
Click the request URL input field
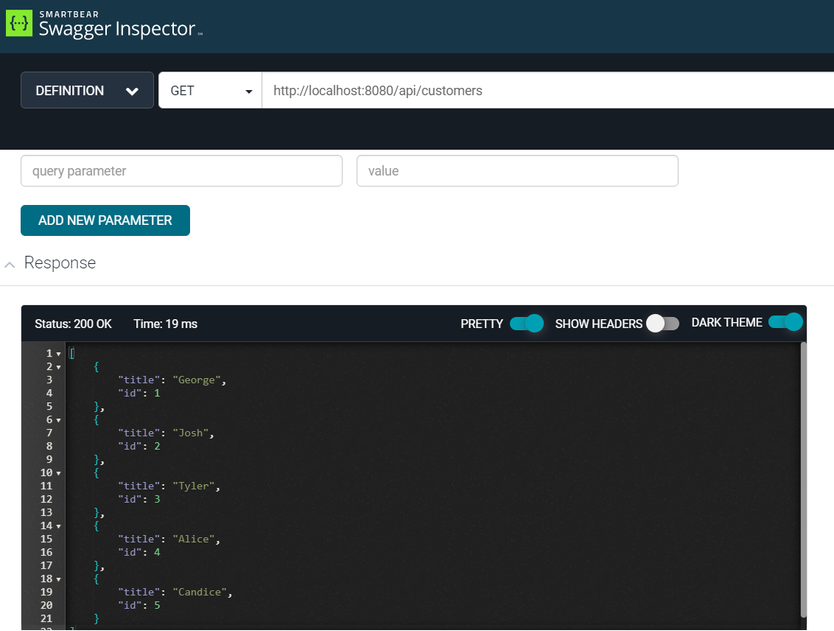545,91
